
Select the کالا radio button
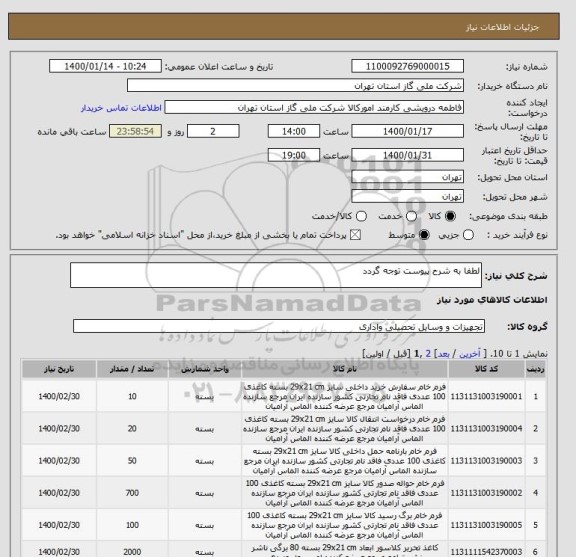click(x=450, y=216)
